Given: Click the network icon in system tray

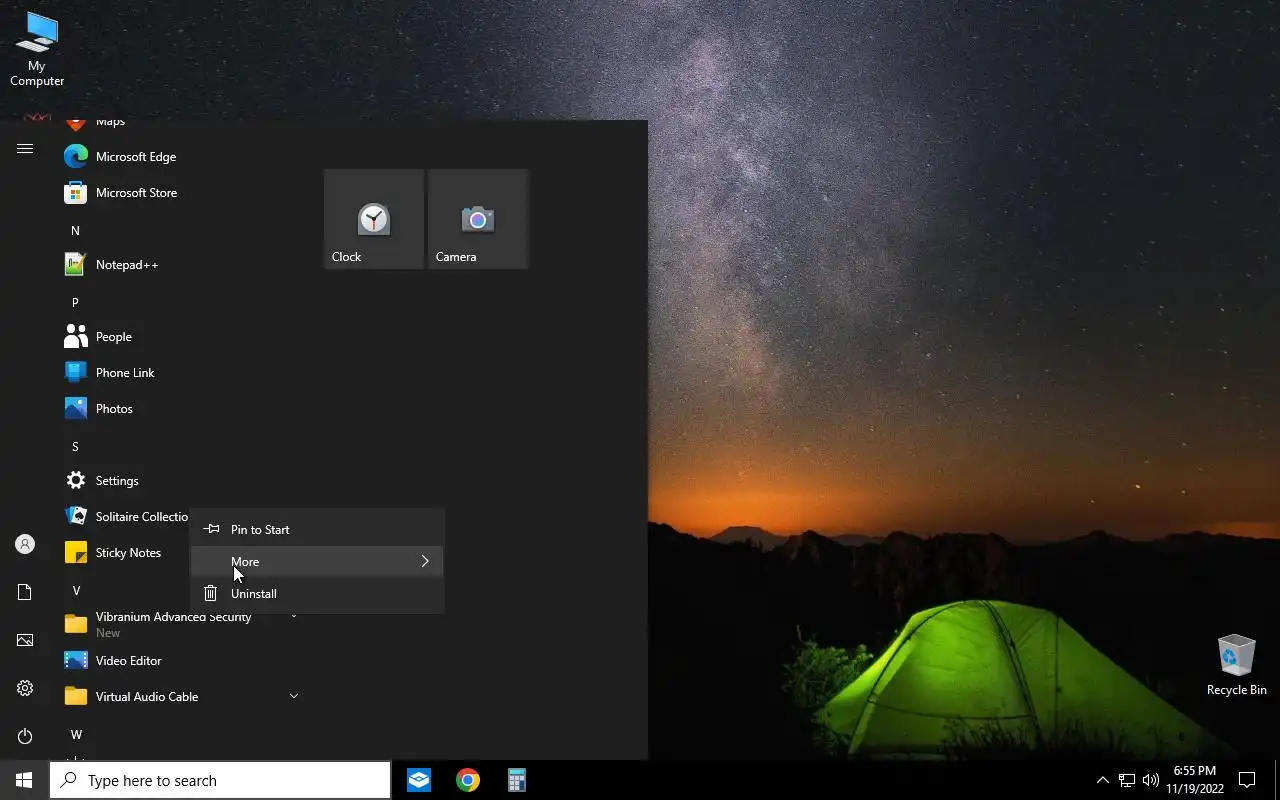Looking at the screenshot, I should coord(1127,780).
